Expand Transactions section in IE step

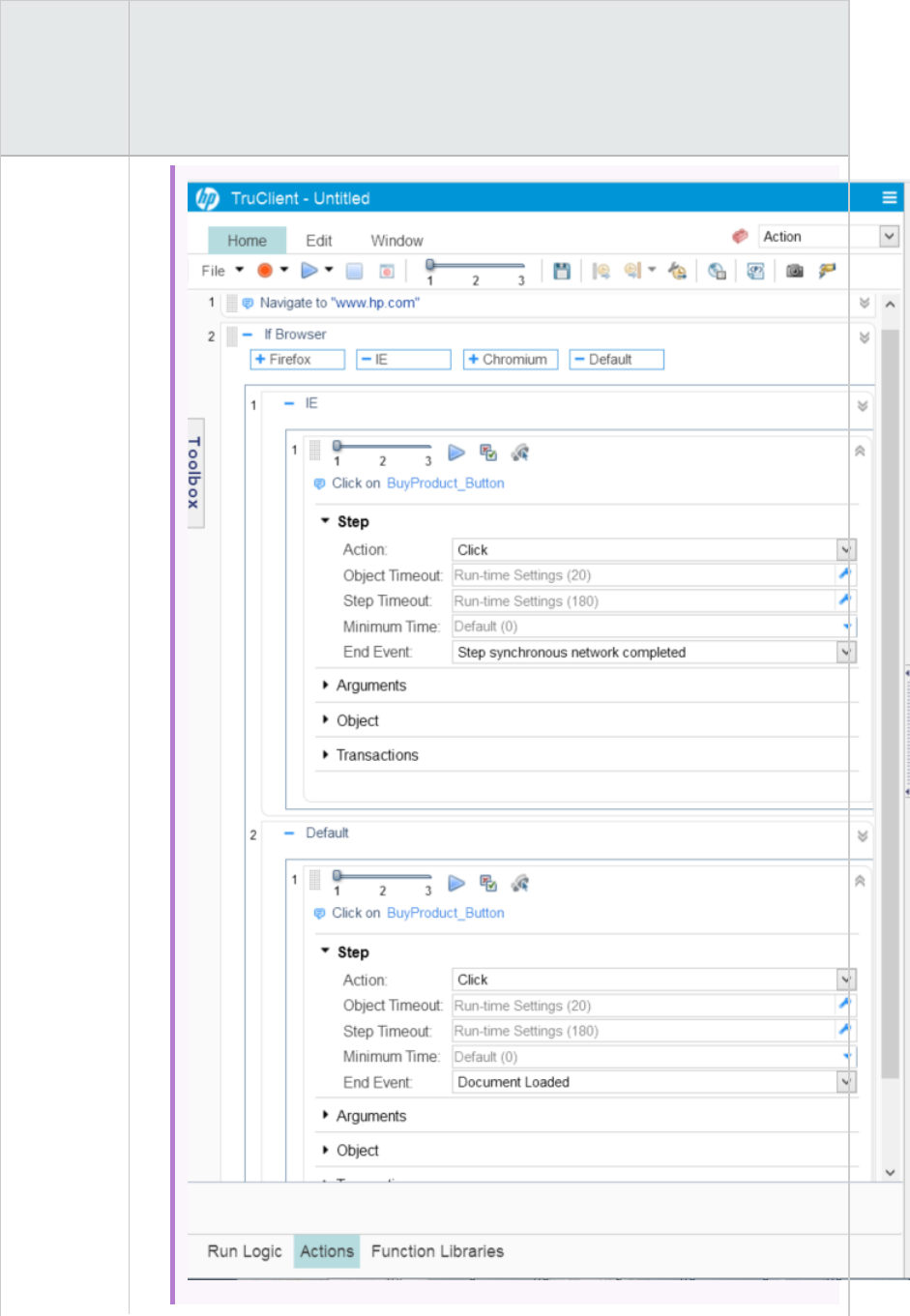[325, 754]
